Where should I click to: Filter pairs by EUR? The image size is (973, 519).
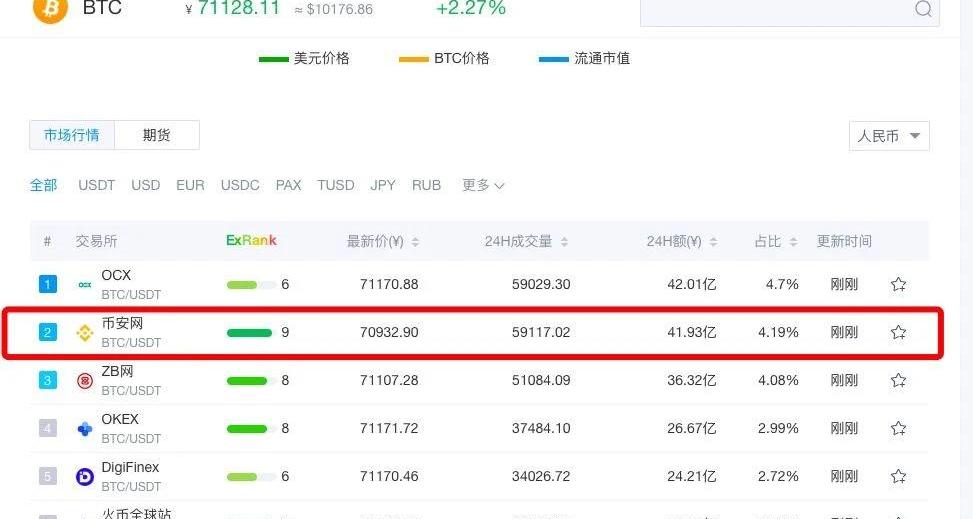(190, 185)
